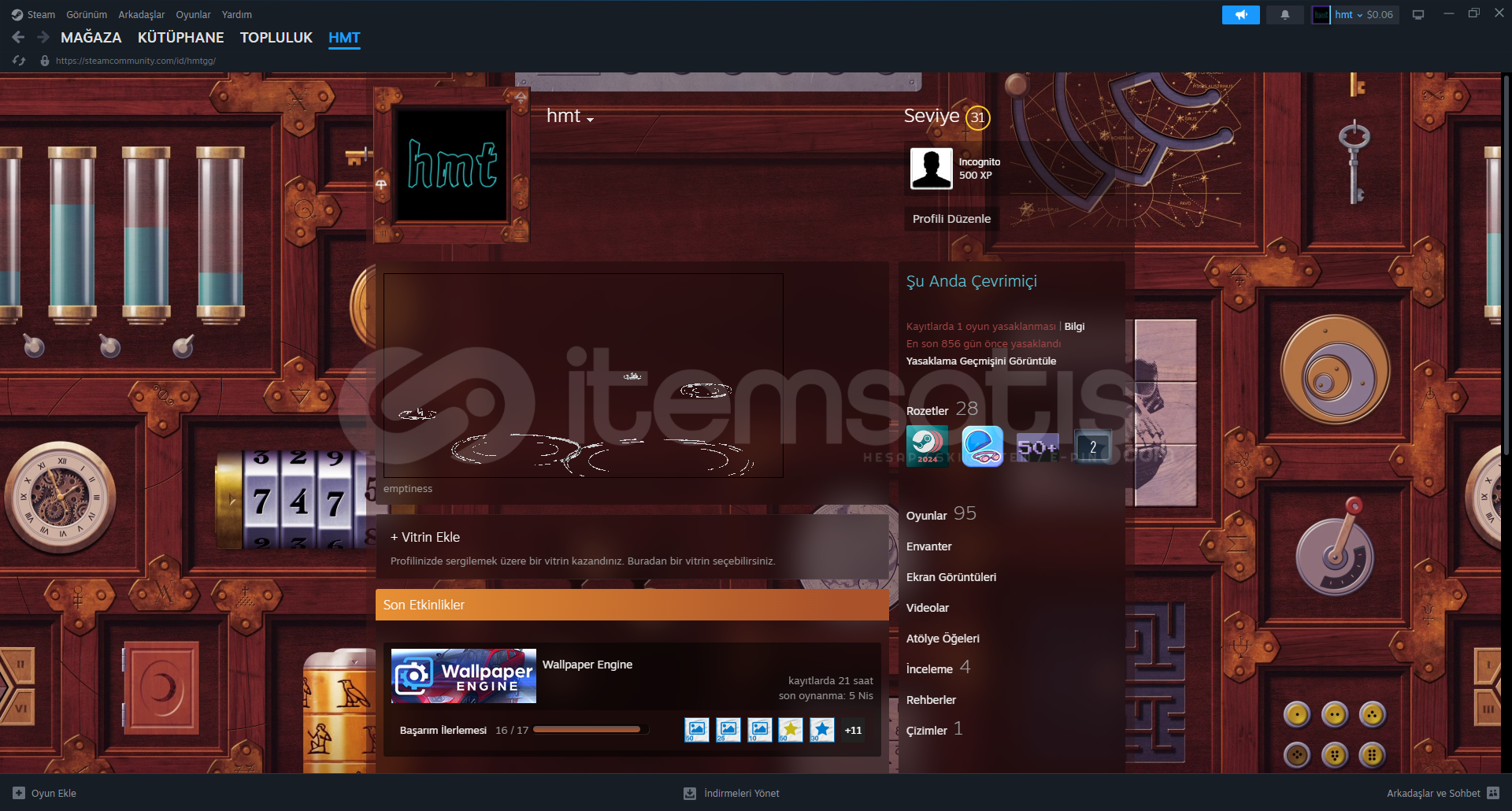The height and width of the screenshot is (811, 1512).
Task: Switch to the TOPLULUK tab
Action: coord(276,37)
